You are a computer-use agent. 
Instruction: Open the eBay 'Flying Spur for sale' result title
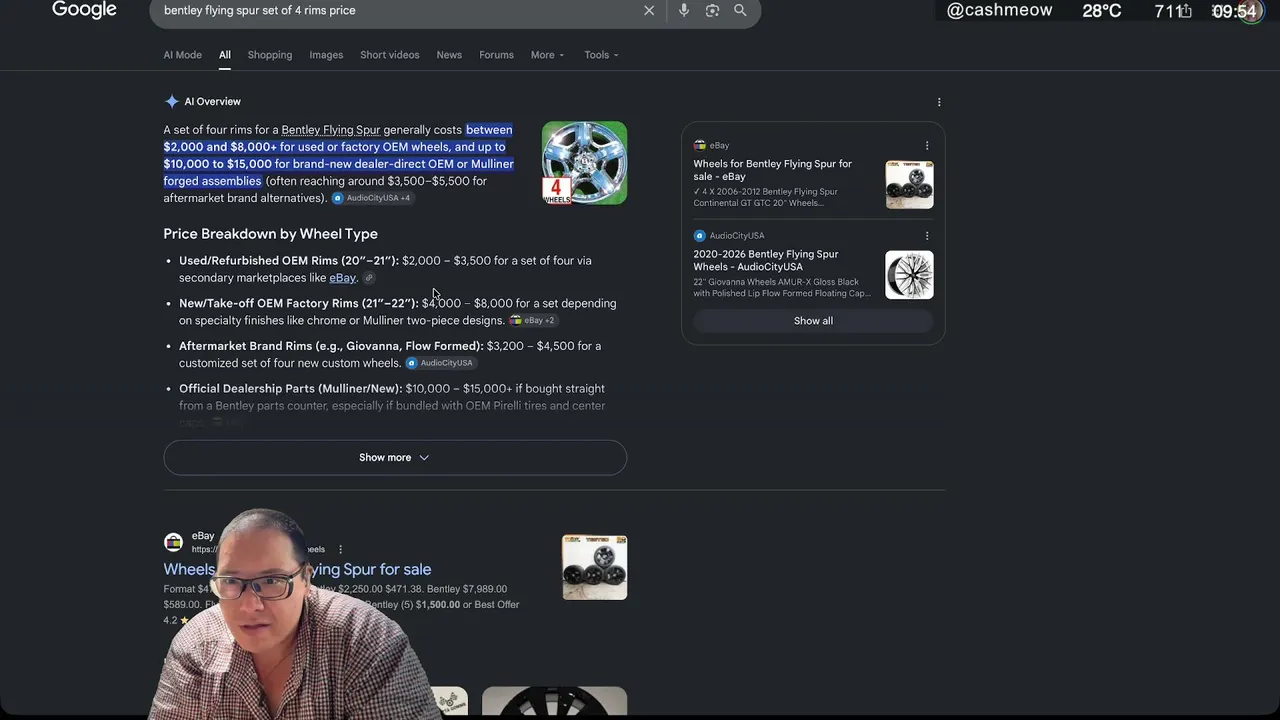coord(297,569)
